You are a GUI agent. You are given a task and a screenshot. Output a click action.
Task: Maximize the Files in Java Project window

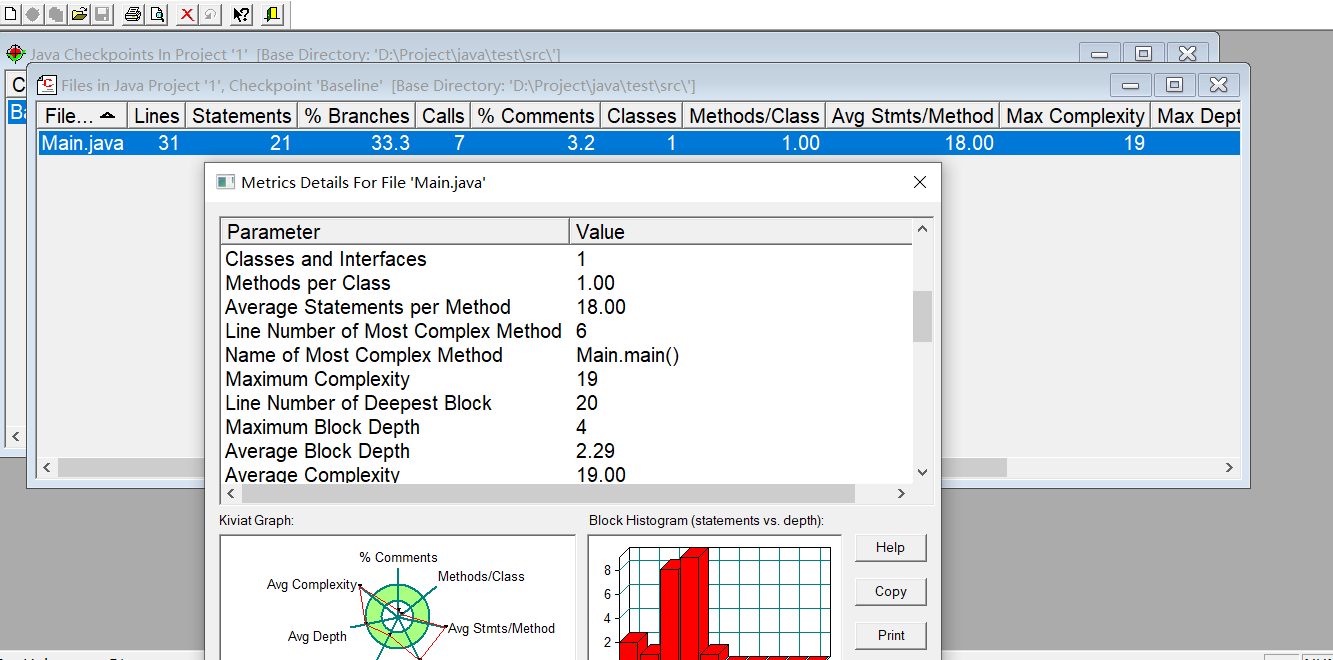click(x=1175, y=85)
